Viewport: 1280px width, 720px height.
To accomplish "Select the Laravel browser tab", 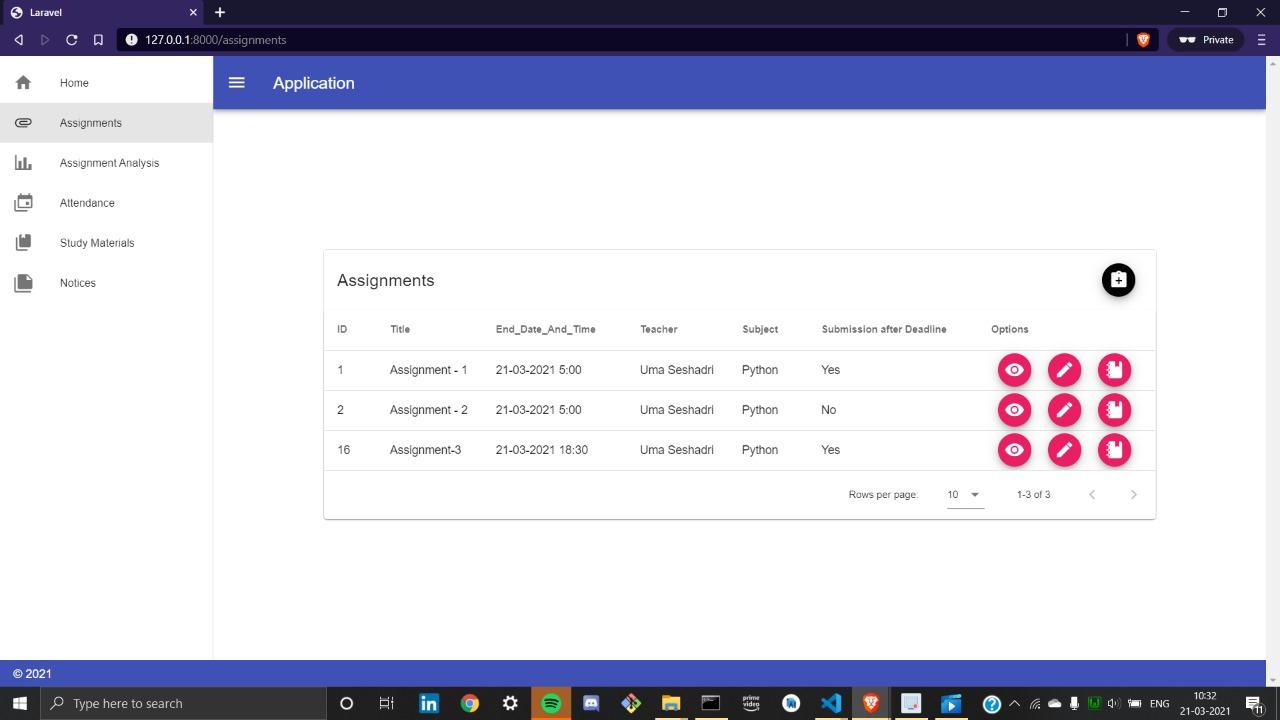I will [103, 12].
